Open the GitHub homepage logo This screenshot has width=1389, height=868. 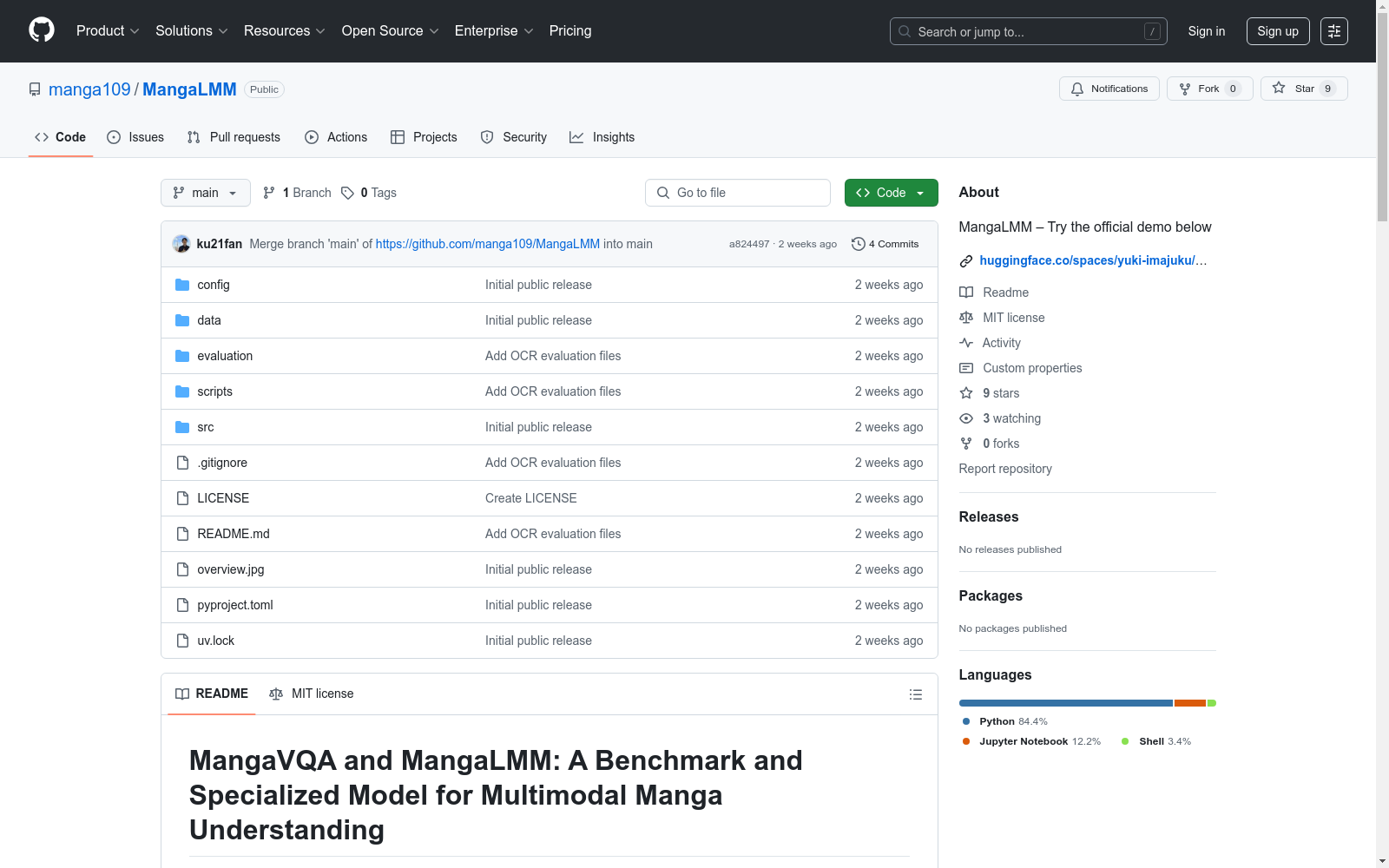click(x=42, y=30)
